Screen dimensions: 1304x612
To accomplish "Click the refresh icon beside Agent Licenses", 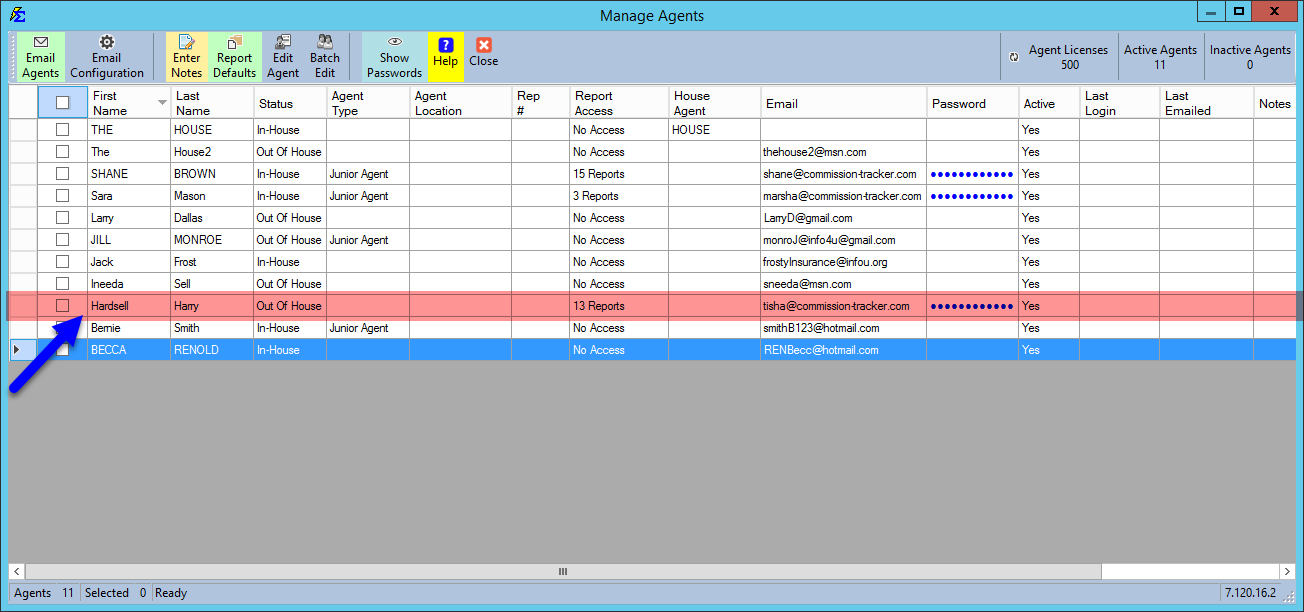I will [1012, 57].
